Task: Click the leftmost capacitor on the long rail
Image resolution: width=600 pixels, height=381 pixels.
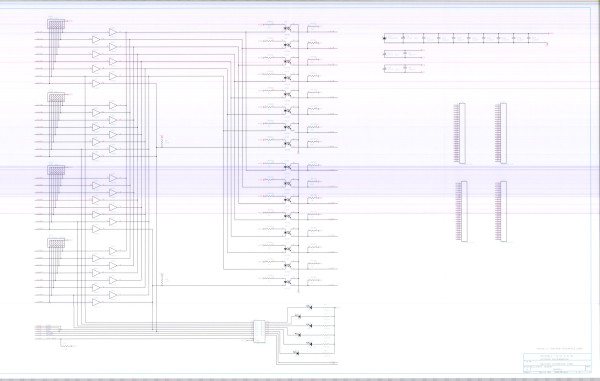Action: 385,38
